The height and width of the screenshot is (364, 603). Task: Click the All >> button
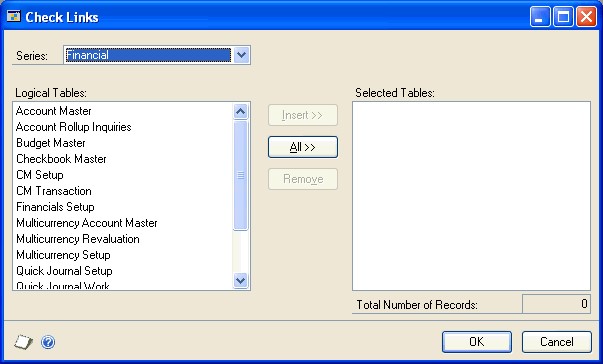point(303,147)
